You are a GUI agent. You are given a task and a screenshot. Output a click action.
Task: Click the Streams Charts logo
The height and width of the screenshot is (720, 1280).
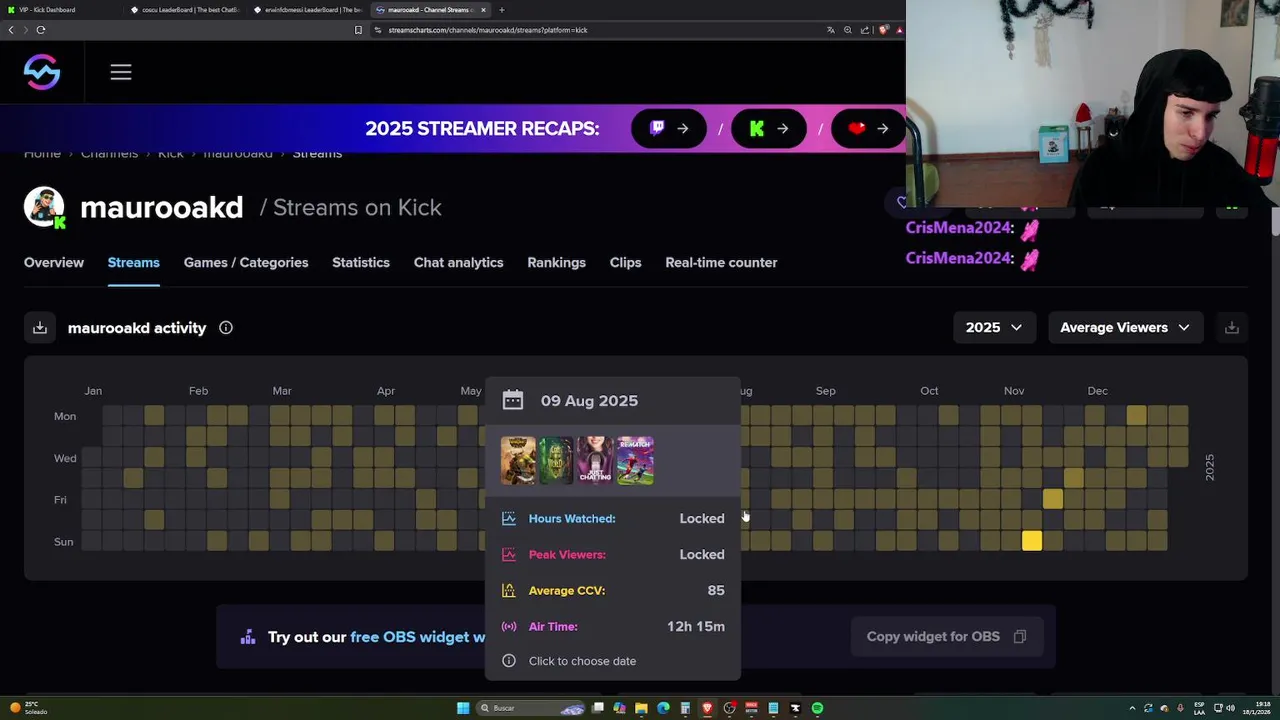42,72
